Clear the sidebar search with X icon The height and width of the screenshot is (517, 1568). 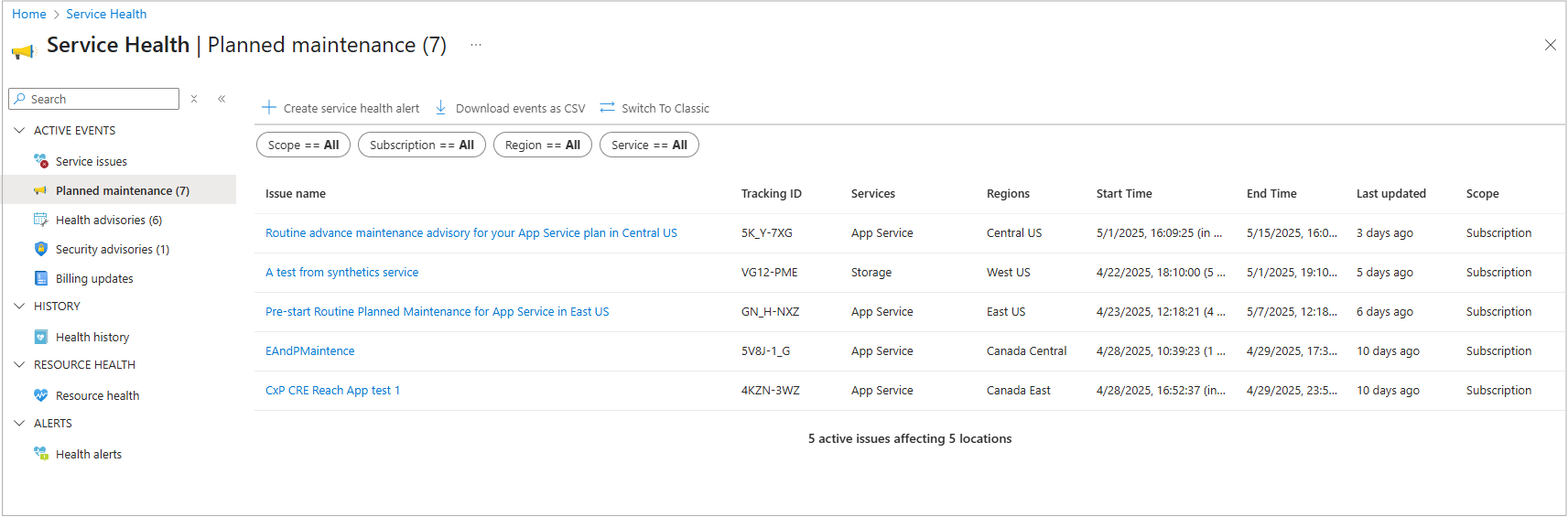pos(194,99)
